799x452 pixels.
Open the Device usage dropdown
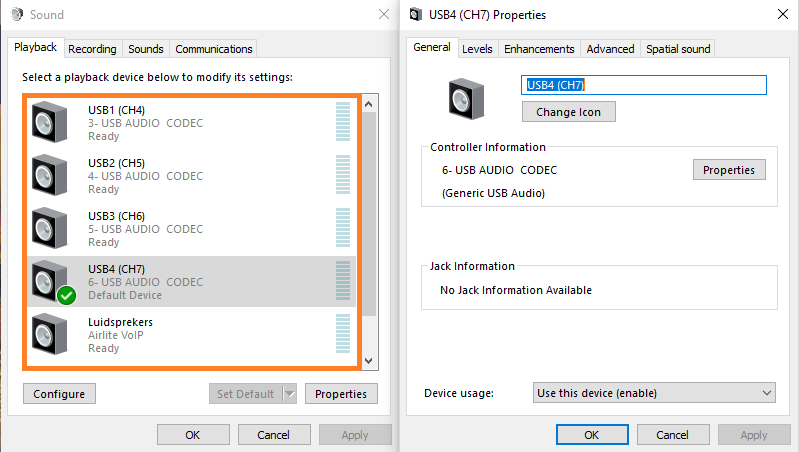(655, 393)
